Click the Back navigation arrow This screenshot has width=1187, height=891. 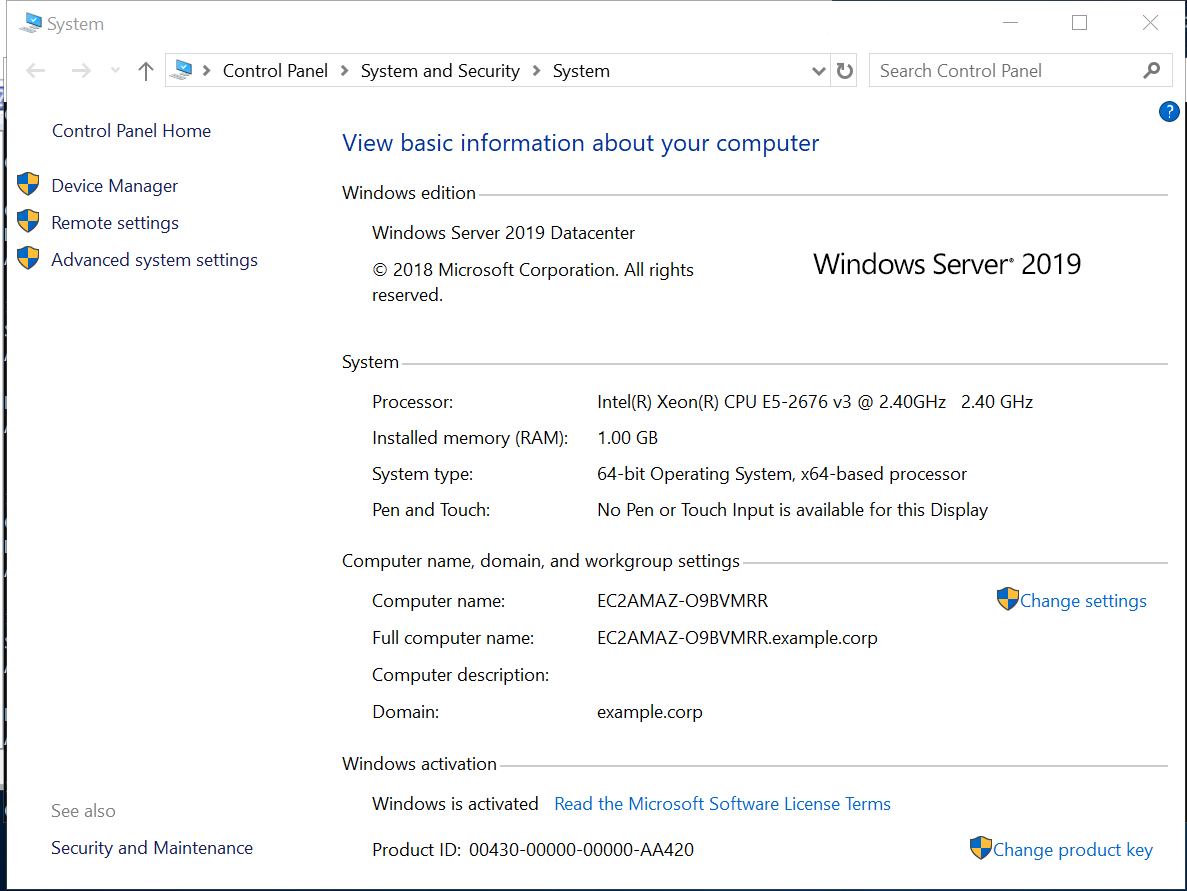[36, 71]
